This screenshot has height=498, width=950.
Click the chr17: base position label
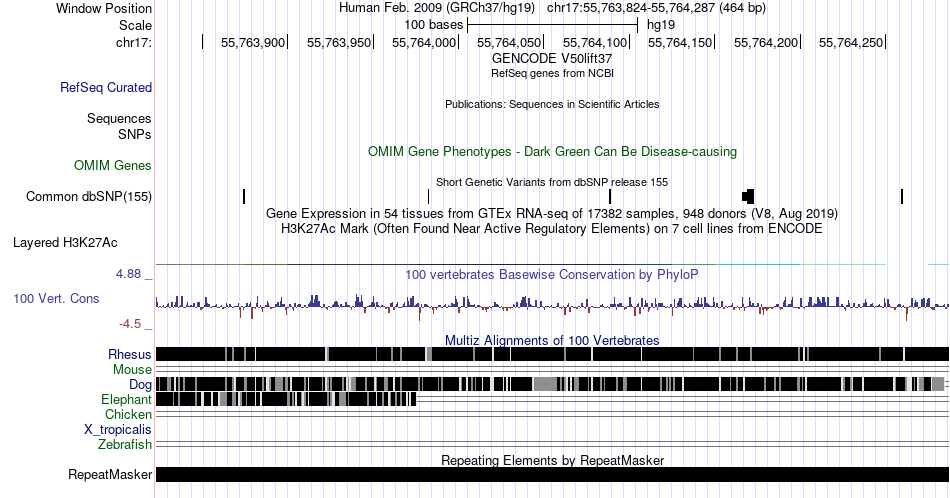point(134,42)
